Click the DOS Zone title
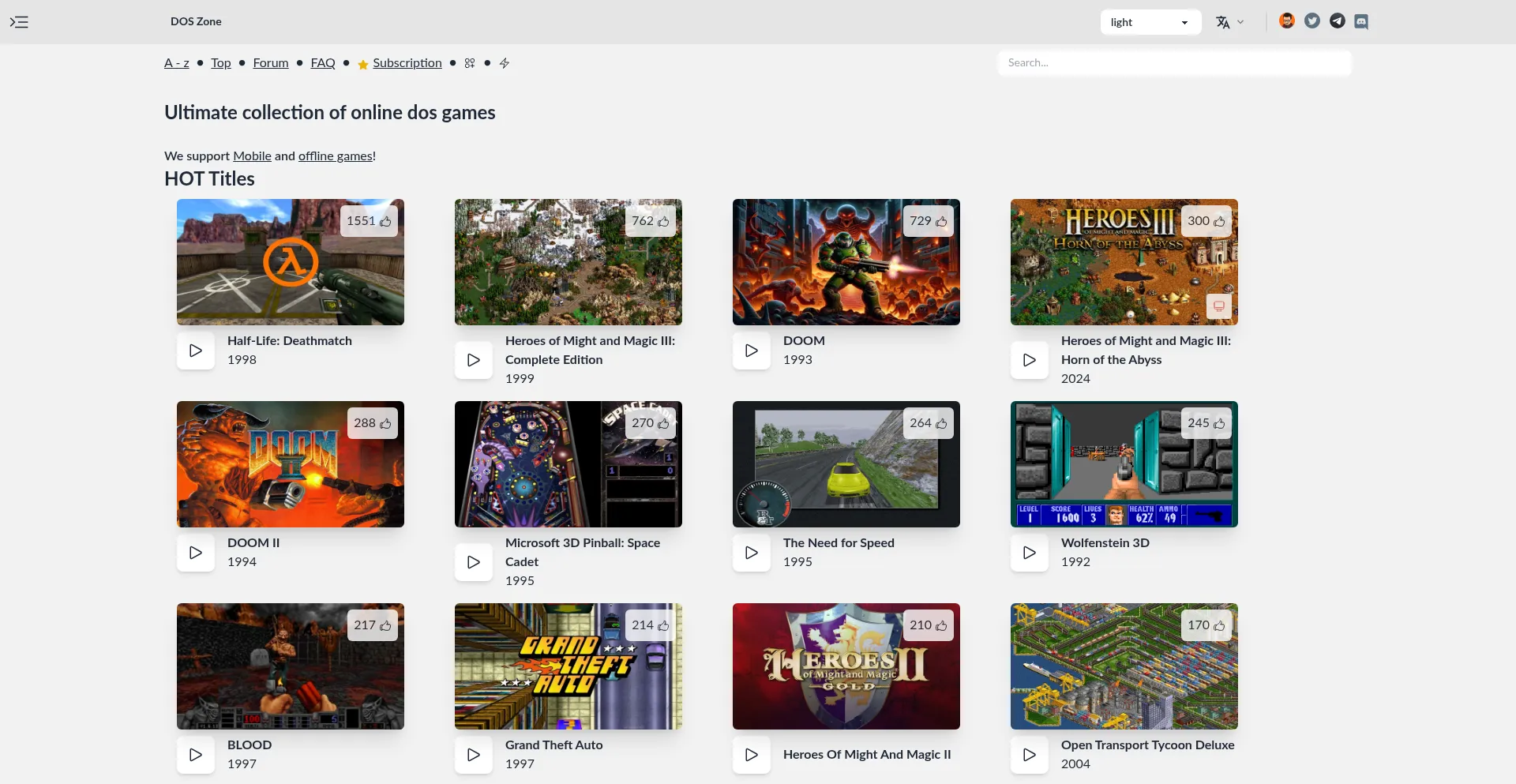 196,21
